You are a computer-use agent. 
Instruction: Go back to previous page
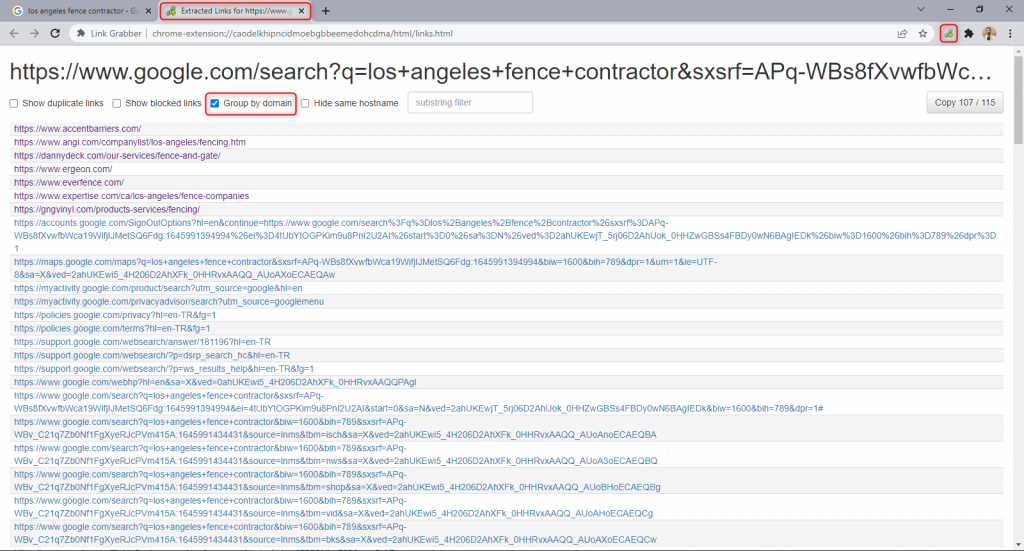(x=14, y=33)
